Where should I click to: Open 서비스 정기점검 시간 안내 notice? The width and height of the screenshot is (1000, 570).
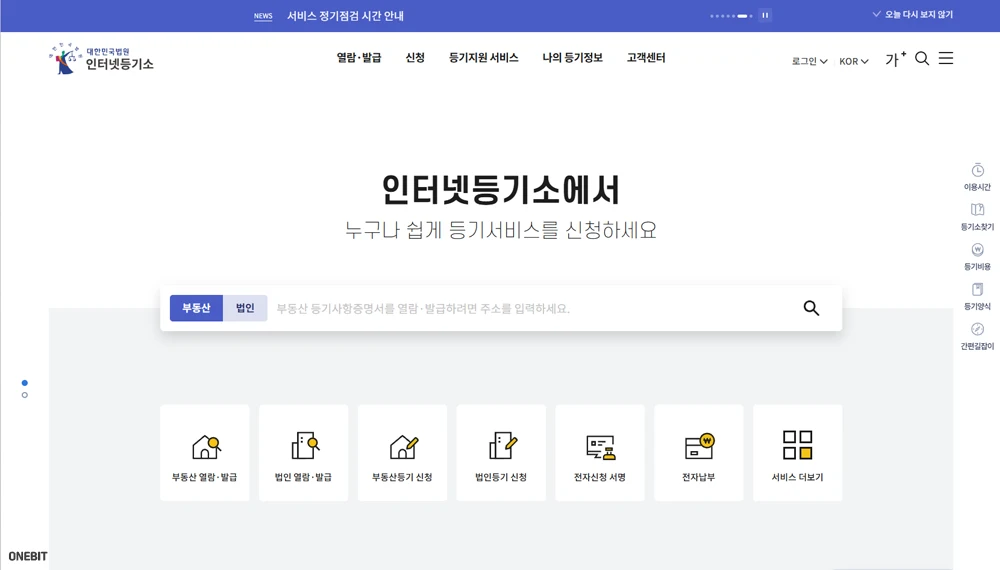tap(345, 16)
